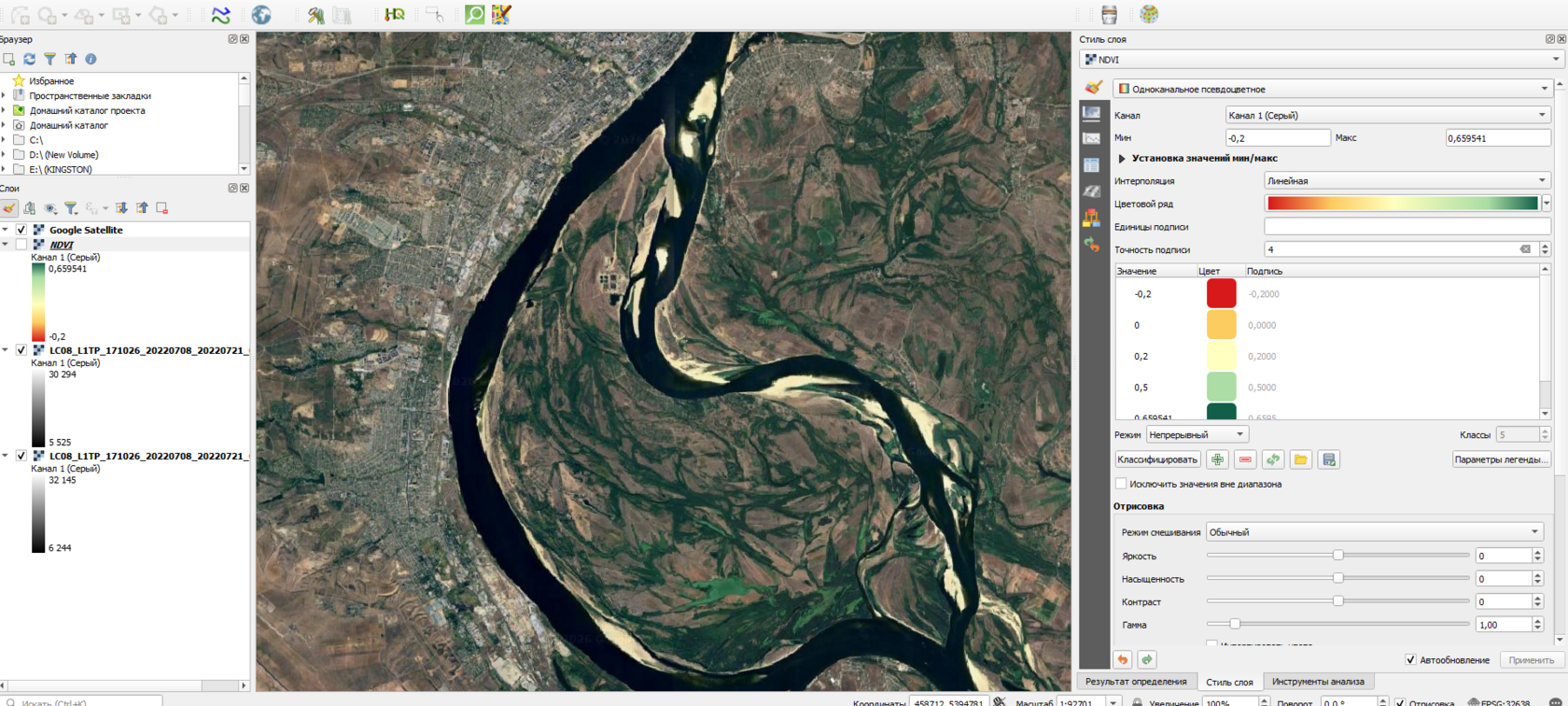Redo the style change
The width and height of the screenshot is (1568, 706).
[x=1147, y=659]
